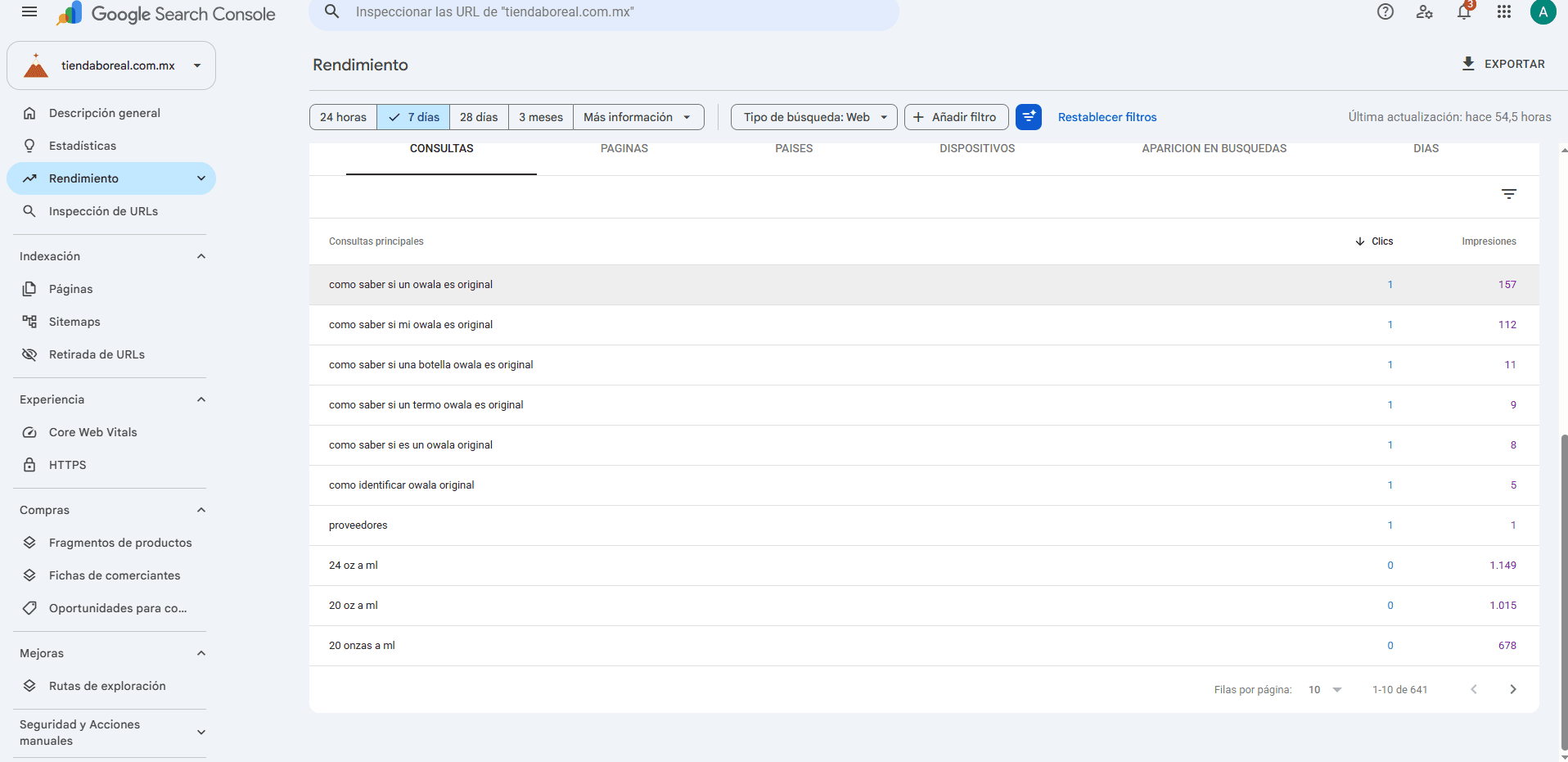Click the table filter rows icon
The height and width of the screenshot is (762, 1568).
pyautogui.click(x=1509, y=194)
